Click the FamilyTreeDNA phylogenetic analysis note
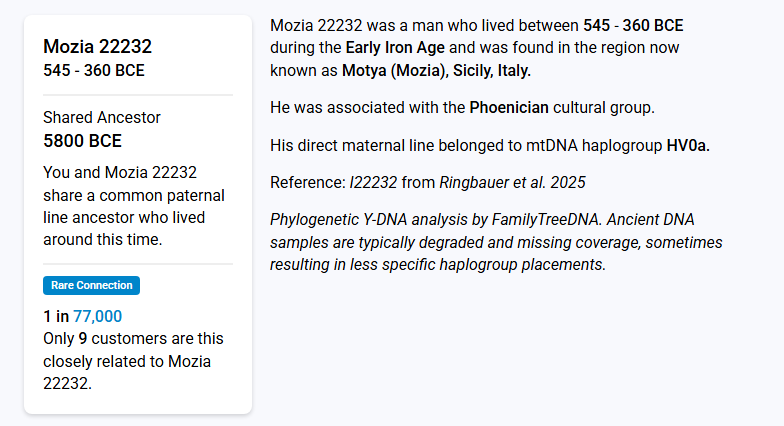This screenshot has width=784, height=426. click(x=496, y=242)
